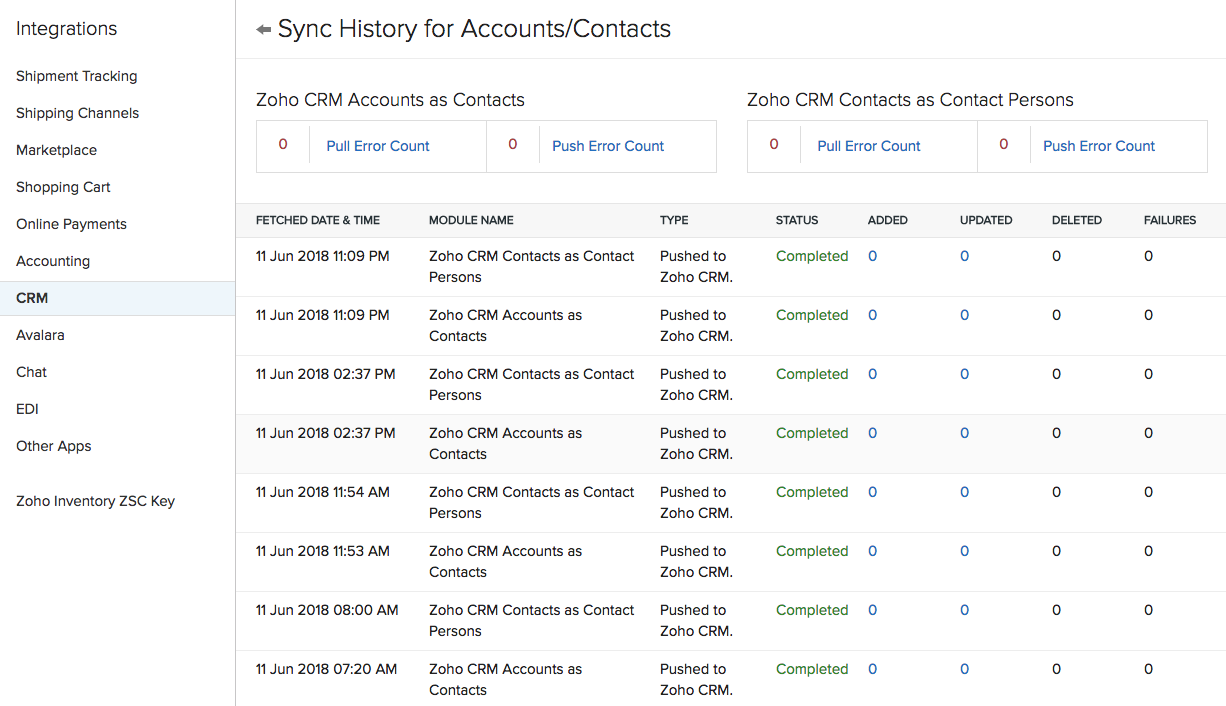The width and height of the screenshot is (1226, 706).
Task: Open Online Payments section
Action: tap(71, 224)
